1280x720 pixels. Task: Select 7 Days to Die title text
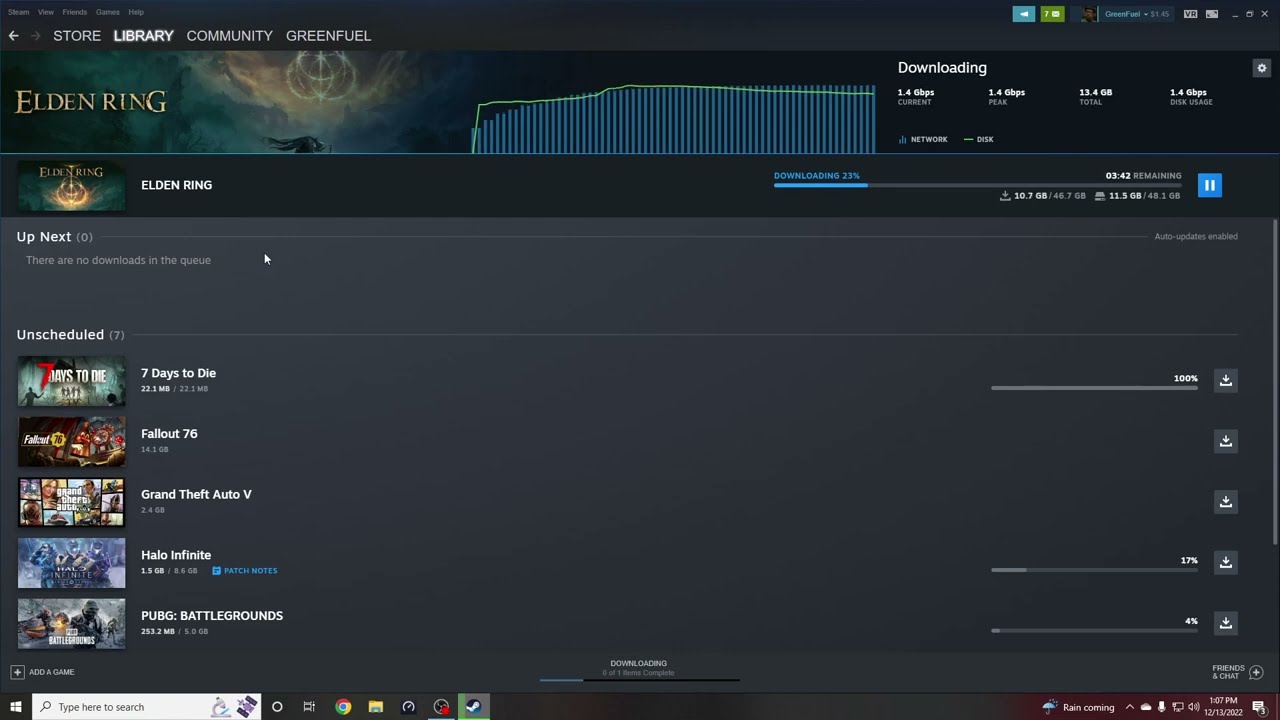[x=178, y=373]
